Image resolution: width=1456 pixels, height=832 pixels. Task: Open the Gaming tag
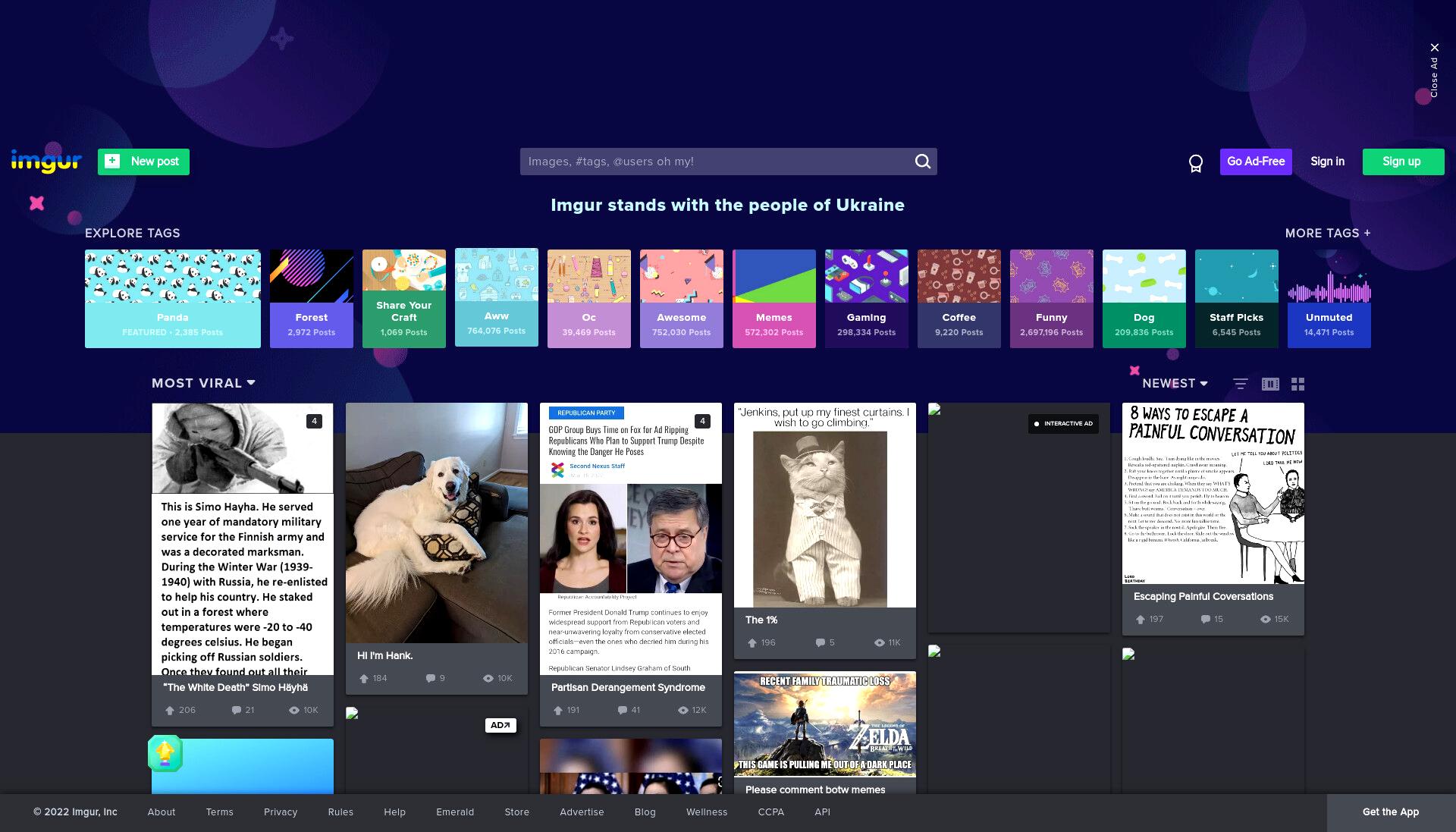click(867, 299)
